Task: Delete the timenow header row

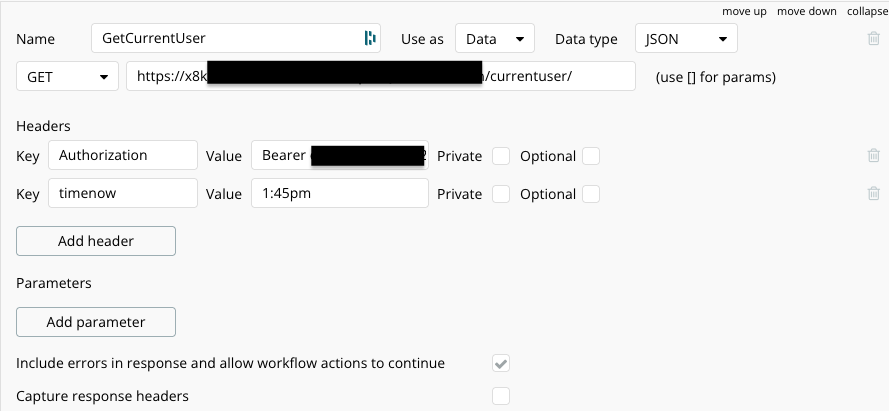Action: pyautogui.click(x=874, y=194)
